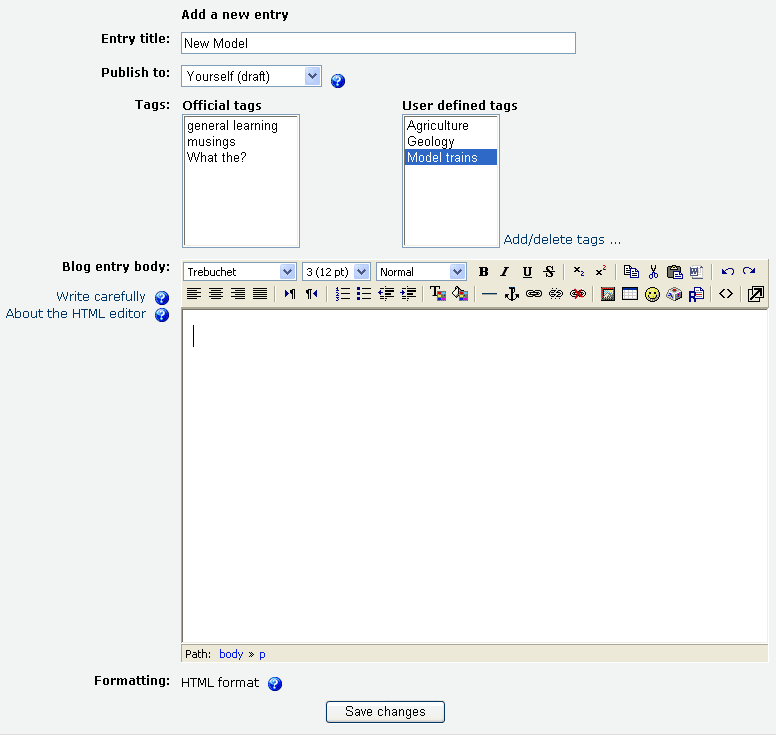Open the Add/delete tags link
Image resolution: width=776 pixels, height=736 pixels.
tap(562, 240)
